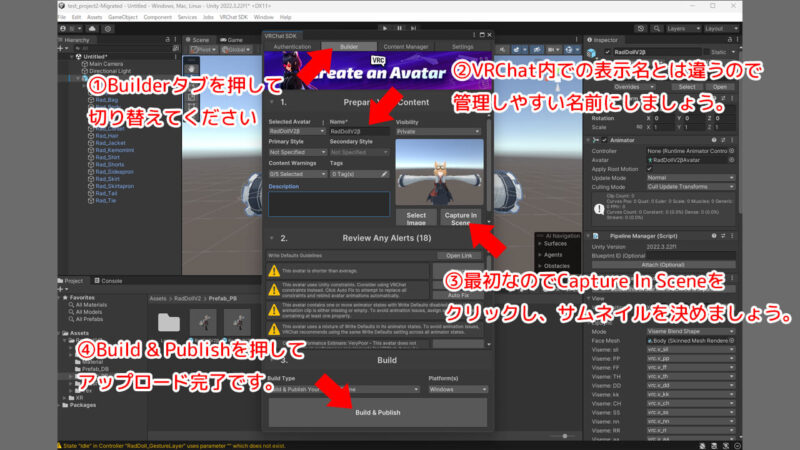This screenshot has height=450, width=800.
Task: Click the Controller field object picker icon
Action: coord(732,151)
